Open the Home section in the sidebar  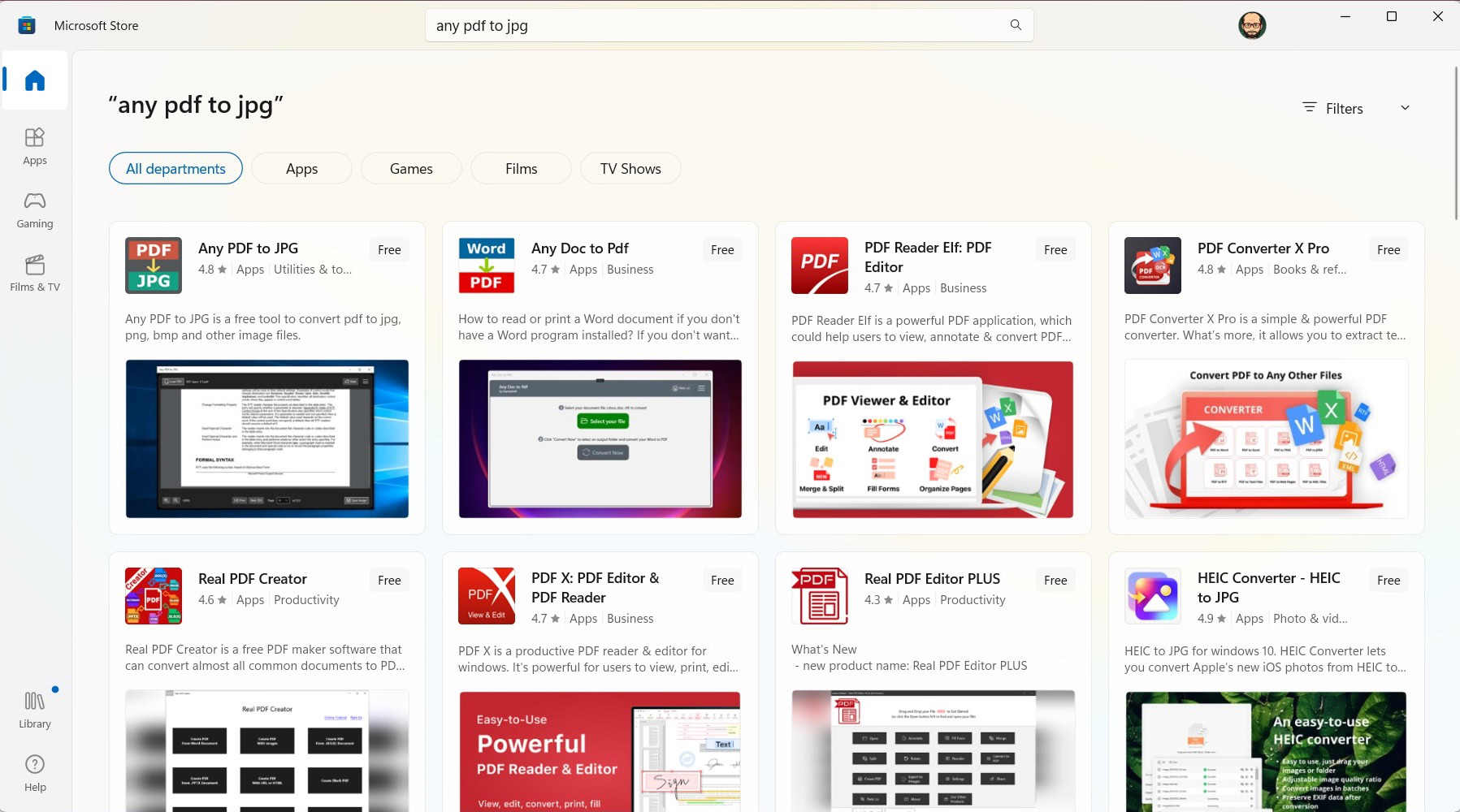click(35, 80)
